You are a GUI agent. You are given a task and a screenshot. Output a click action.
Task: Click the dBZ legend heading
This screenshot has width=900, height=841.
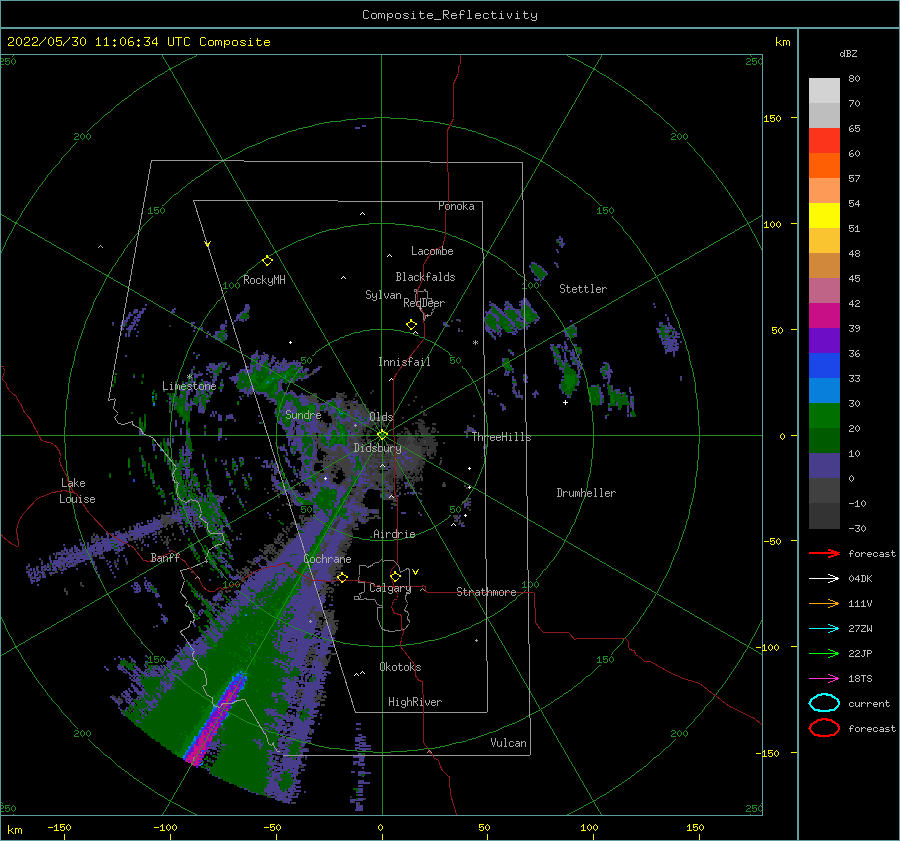tap(848, 53)
